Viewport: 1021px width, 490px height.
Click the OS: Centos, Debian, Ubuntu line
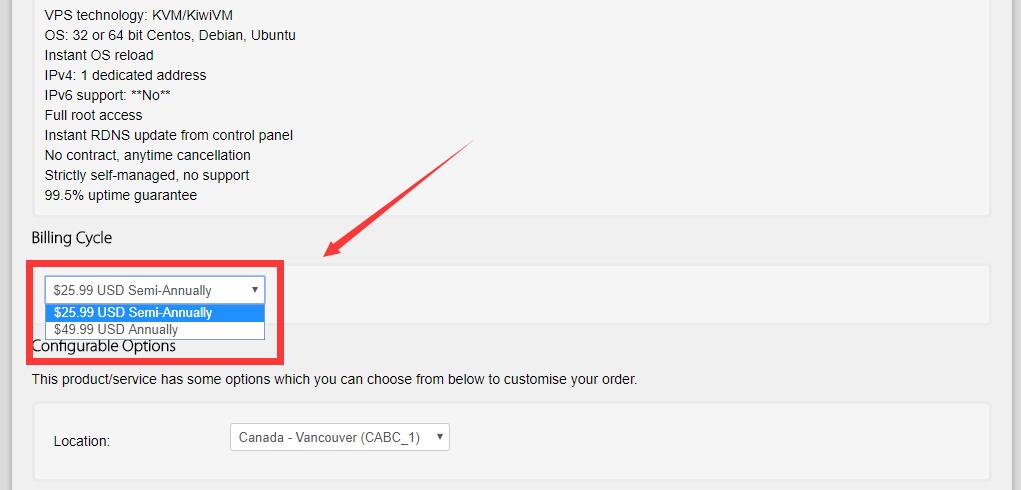(x=170, y=35)
